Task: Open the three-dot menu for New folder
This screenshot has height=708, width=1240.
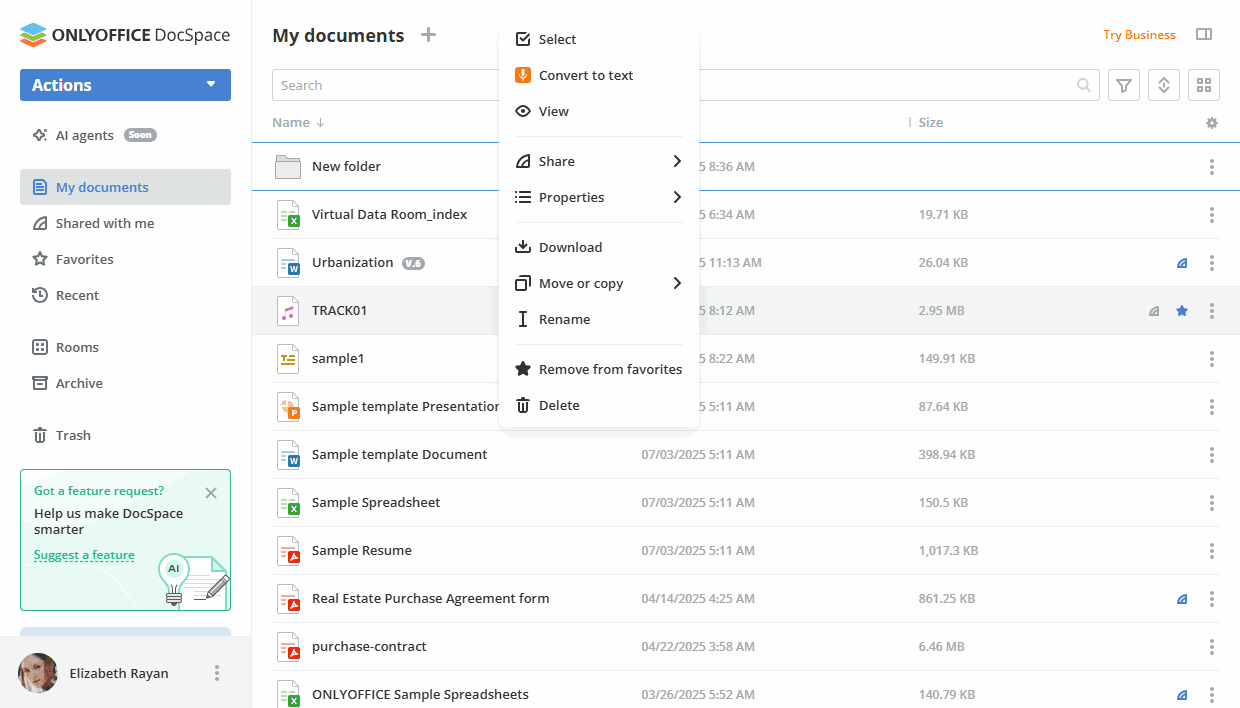Action: pos(1212,167)
